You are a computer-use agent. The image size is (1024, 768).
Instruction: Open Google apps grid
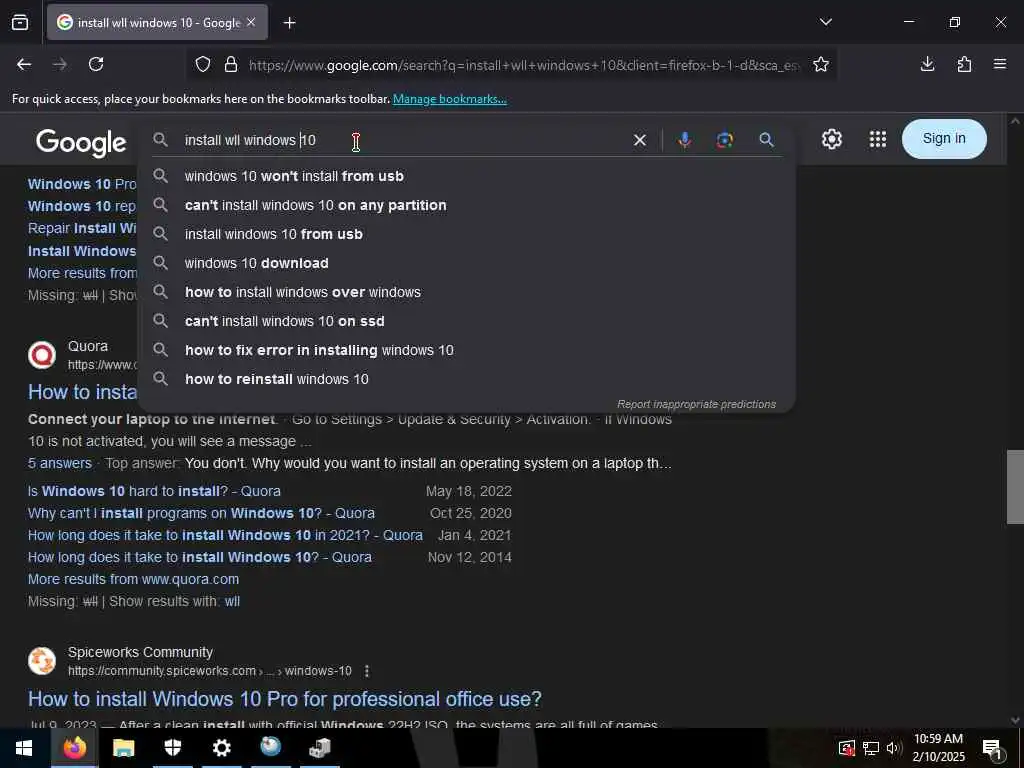(878, 139)
